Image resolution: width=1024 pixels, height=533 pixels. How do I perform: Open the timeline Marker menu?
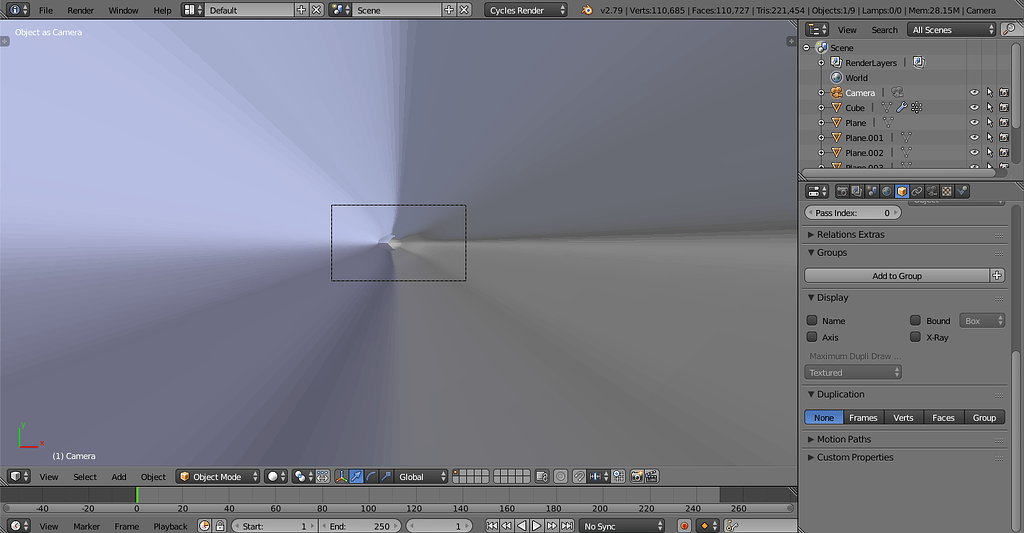coord(86,526)
